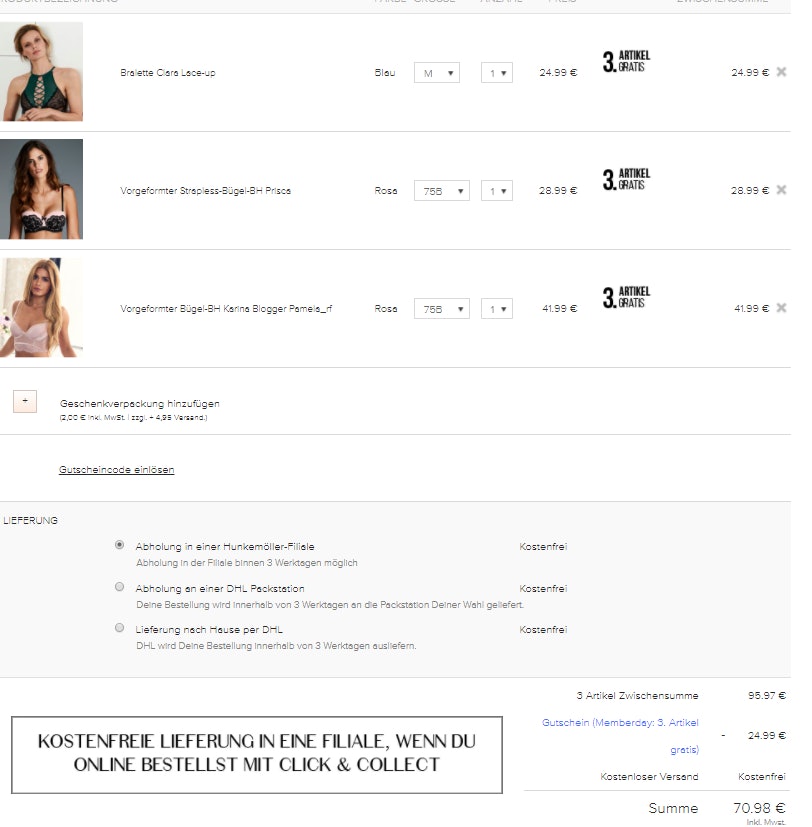Viewport: 812px width, 827px height.
Task: Remove Bügel-BH Karina Blogger Pamela item
Action: tap(781, 308)
